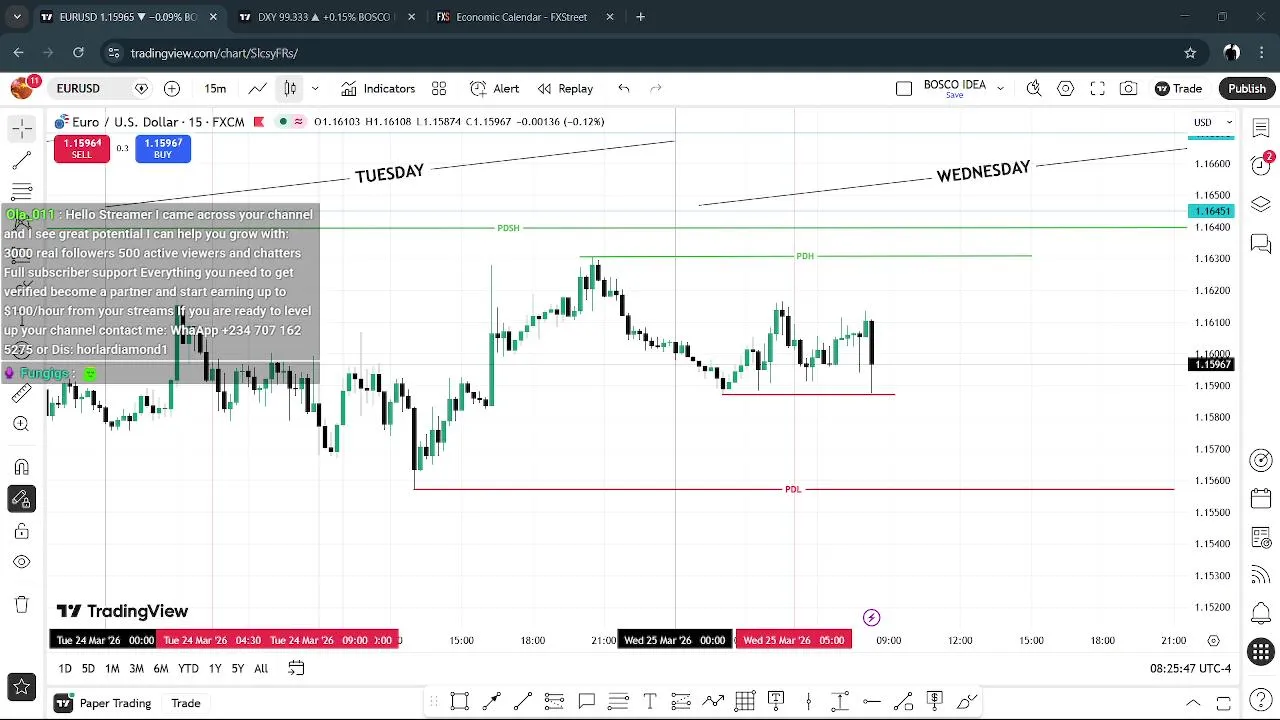
Task: Expand the BOSCO IDEA layout dropdown
Action: pos(1000,89)
